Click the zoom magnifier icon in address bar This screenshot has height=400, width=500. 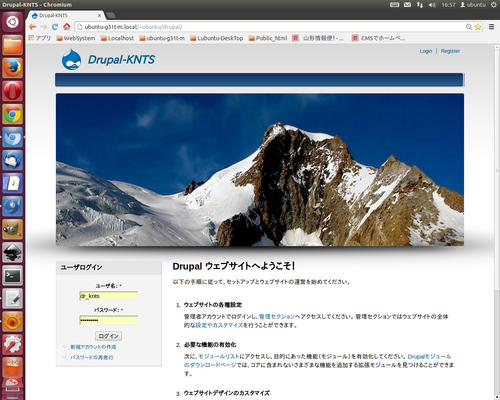[469, 27]
